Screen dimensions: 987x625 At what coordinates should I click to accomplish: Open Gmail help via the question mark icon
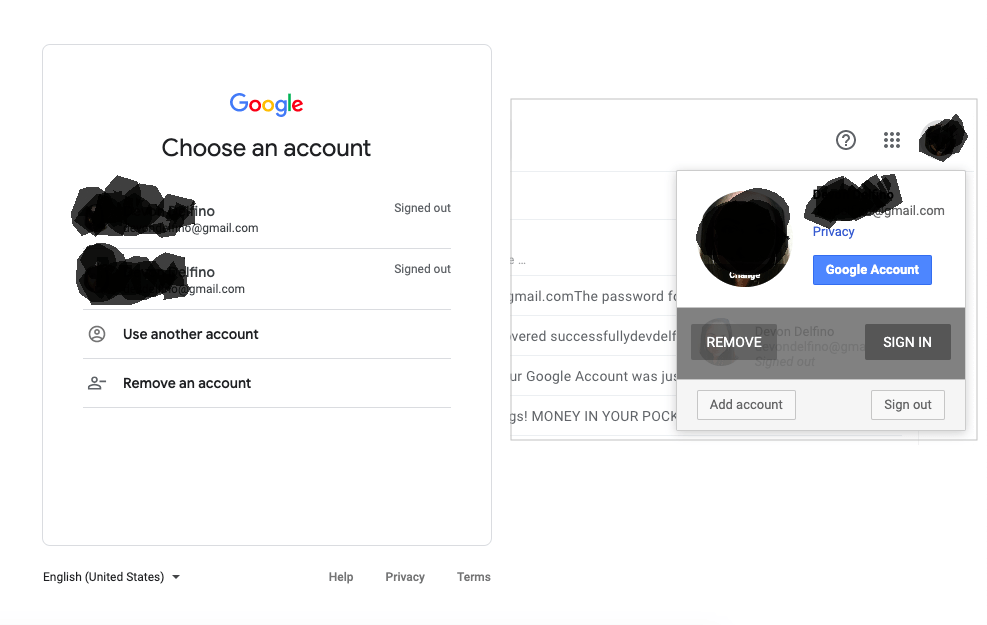point(846,140)
